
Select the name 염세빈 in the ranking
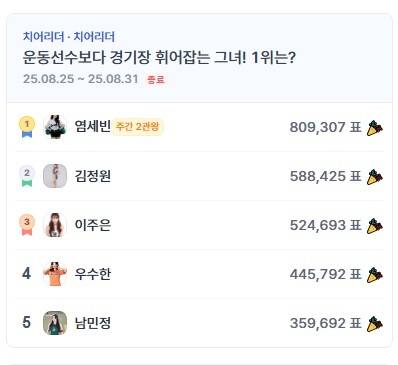point(93,127)
